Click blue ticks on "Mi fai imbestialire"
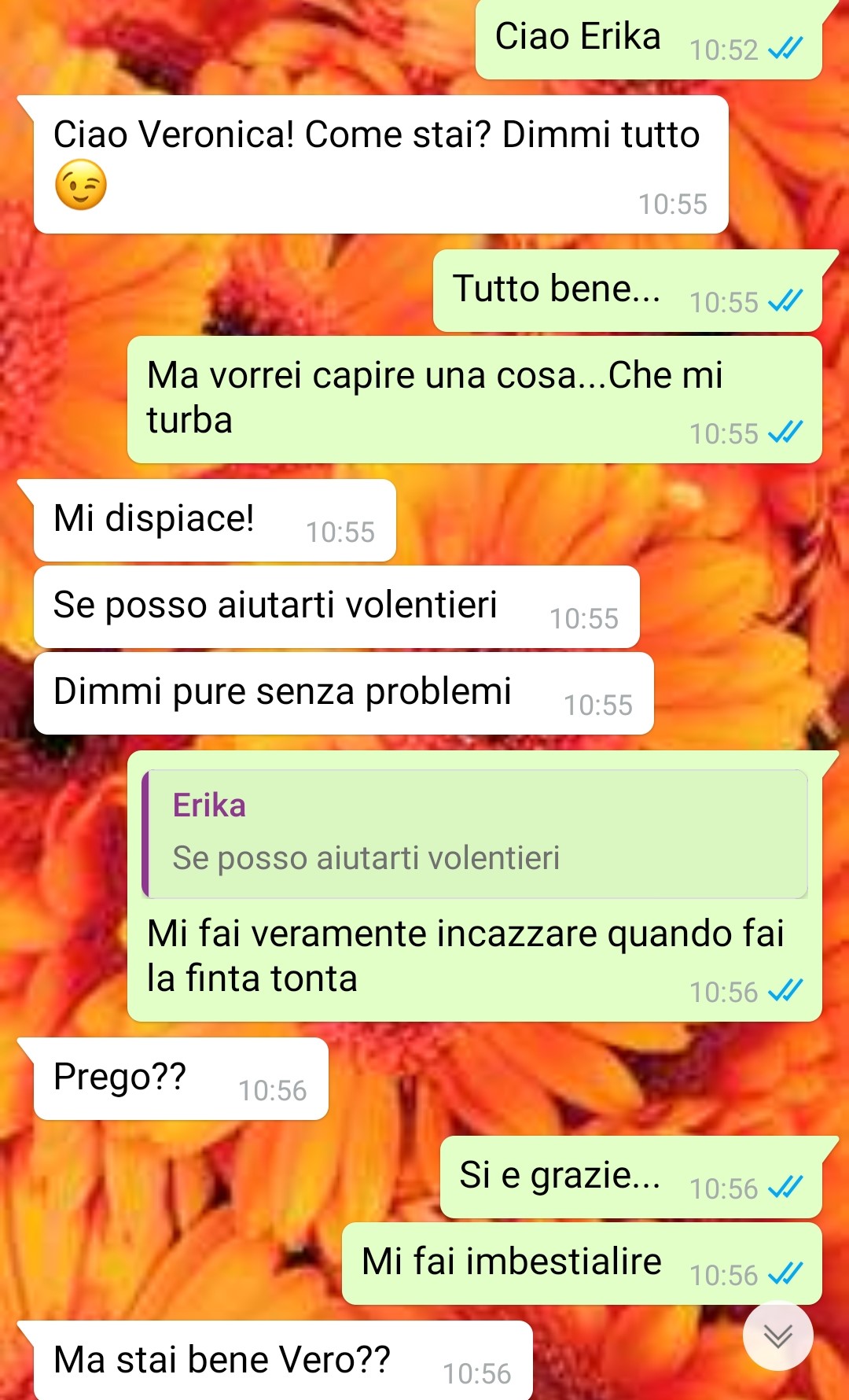The height and width of the screenshot is (1400, 849). (785, 1274)
